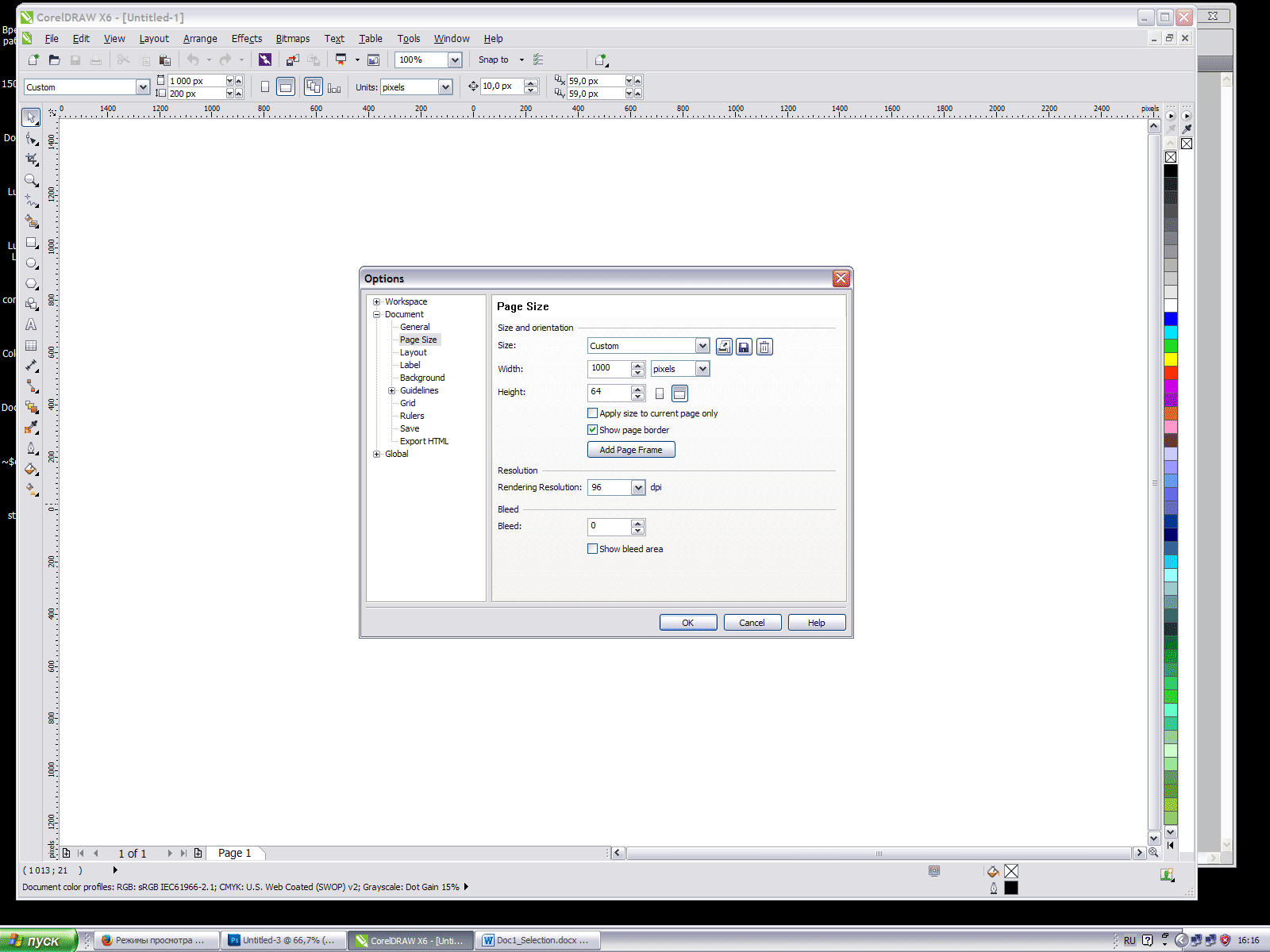Pick the blue swatch in color palette
Screen dimensions: 1270x952
[1171, 319]
